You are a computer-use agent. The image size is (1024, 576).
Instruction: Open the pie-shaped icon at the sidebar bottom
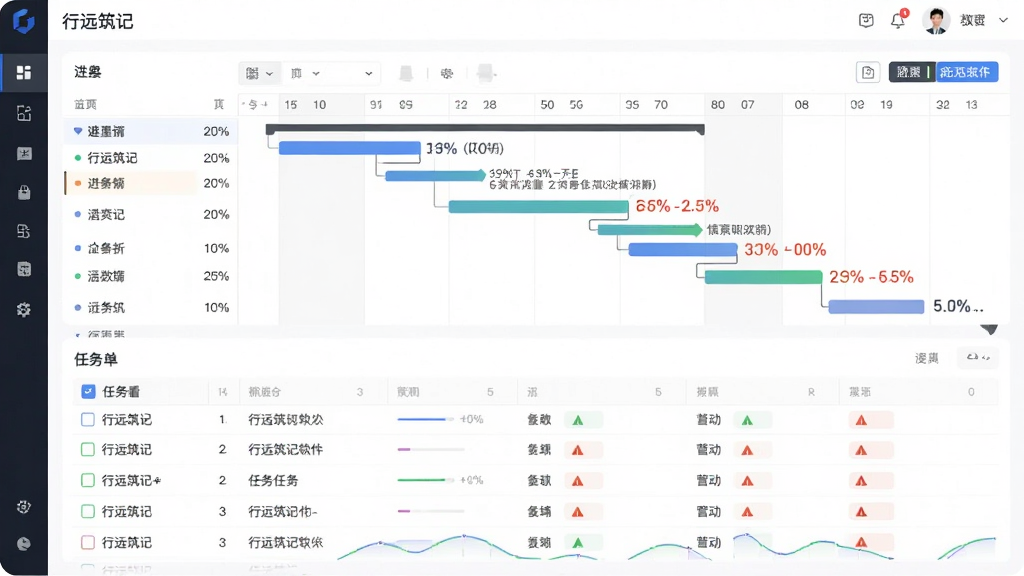tap(24, 544)
